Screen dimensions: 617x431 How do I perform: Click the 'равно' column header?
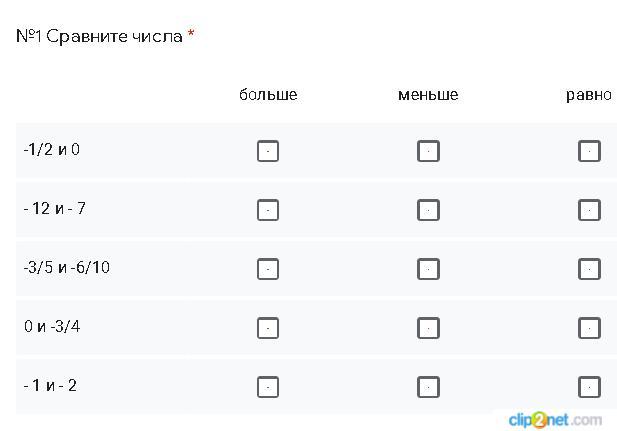coord(588,95)
